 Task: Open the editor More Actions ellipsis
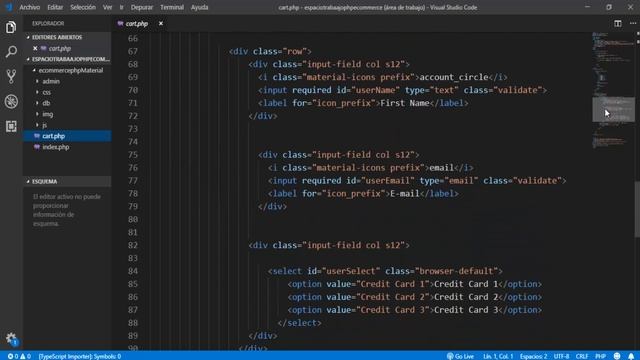633,24
